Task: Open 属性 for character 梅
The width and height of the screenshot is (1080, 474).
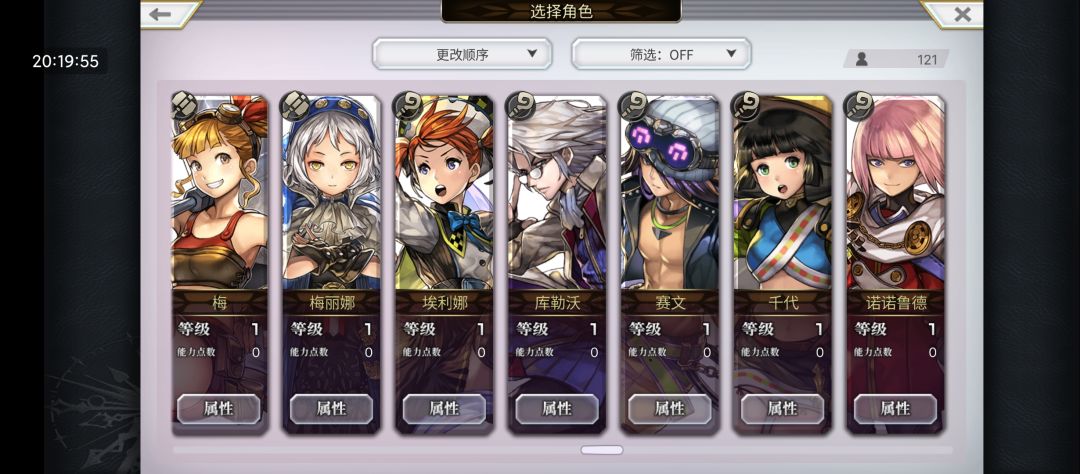Action: (219, 409)
